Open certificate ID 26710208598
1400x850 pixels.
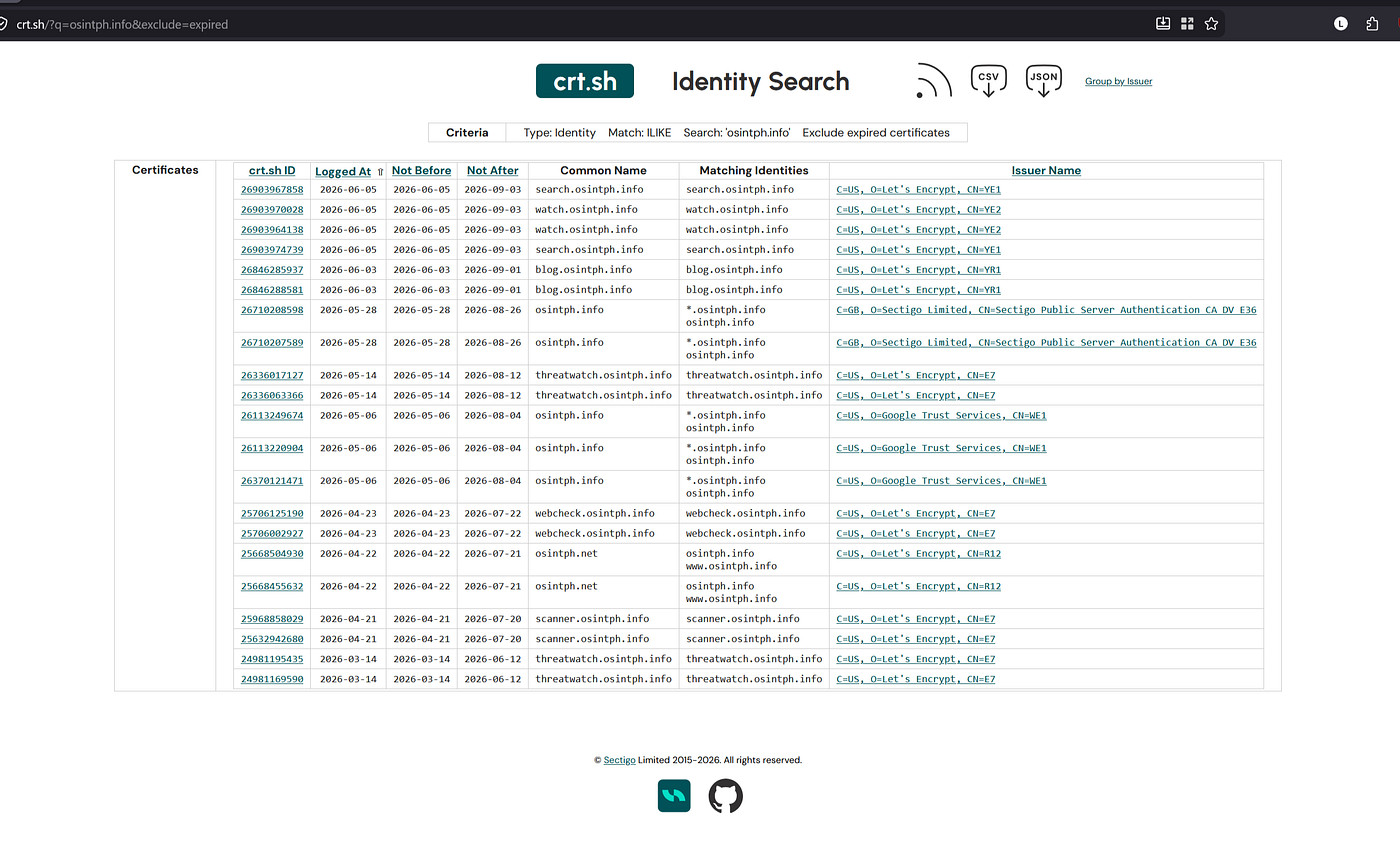point(272,310)
